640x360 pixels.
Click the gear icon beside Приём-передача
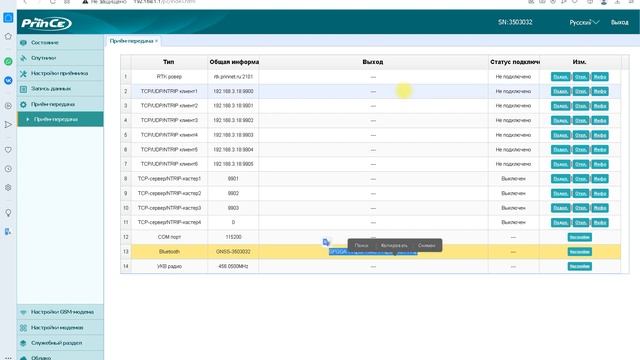click(24, 104)
